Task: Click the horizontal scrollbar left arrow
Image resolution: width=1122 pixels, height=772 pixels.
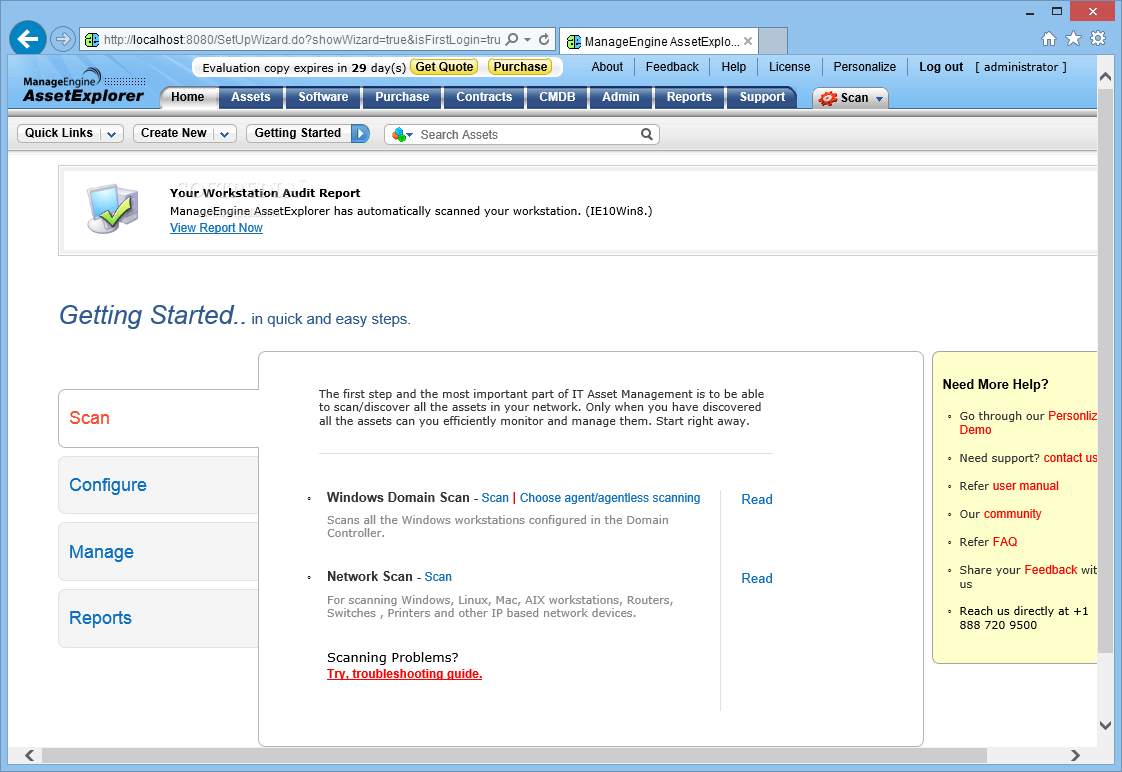Action: (29, 756)
